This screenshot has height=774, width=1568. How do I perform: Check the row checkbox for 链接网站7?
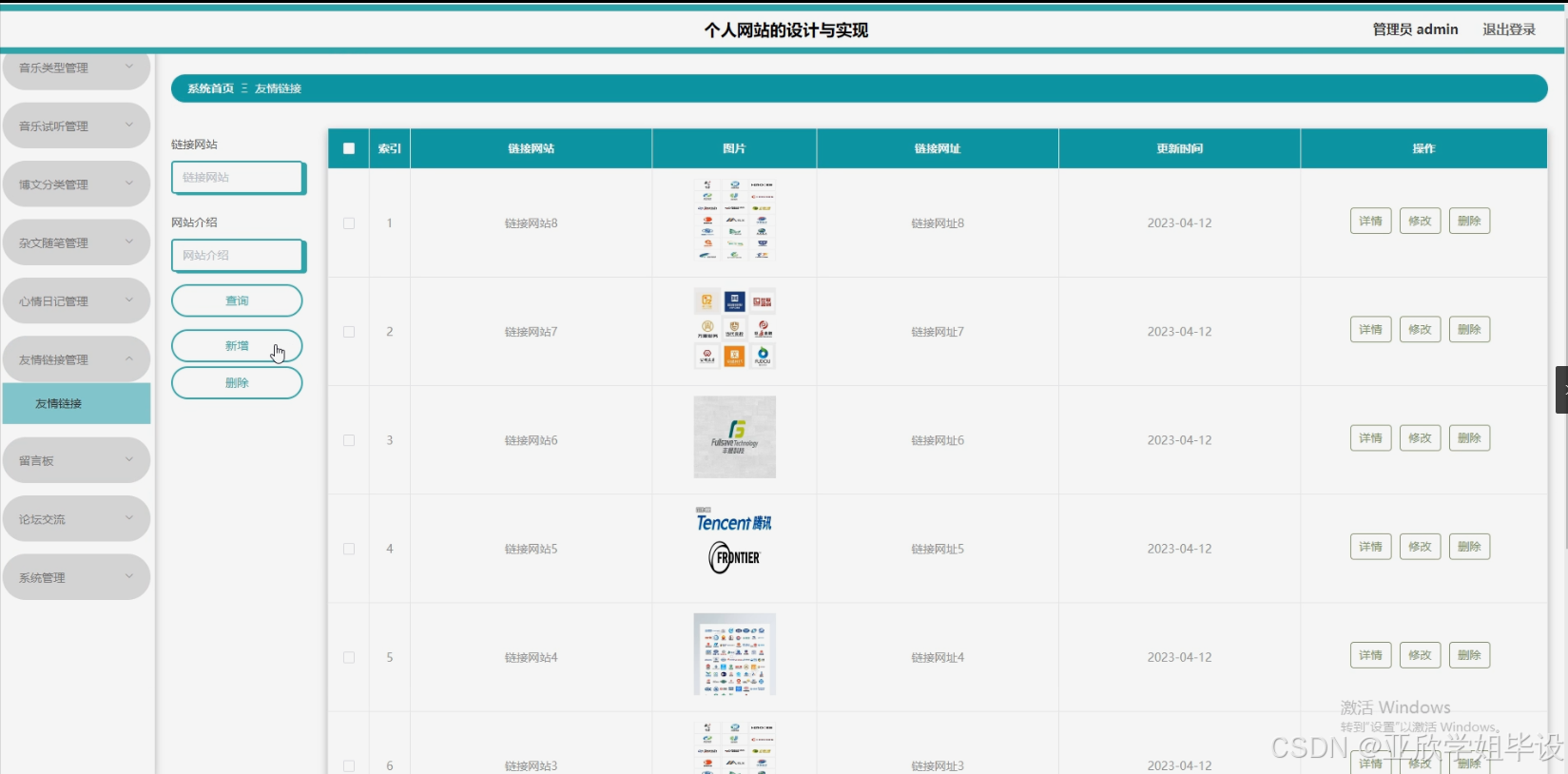pyautogui.click(x=349, y=332)
